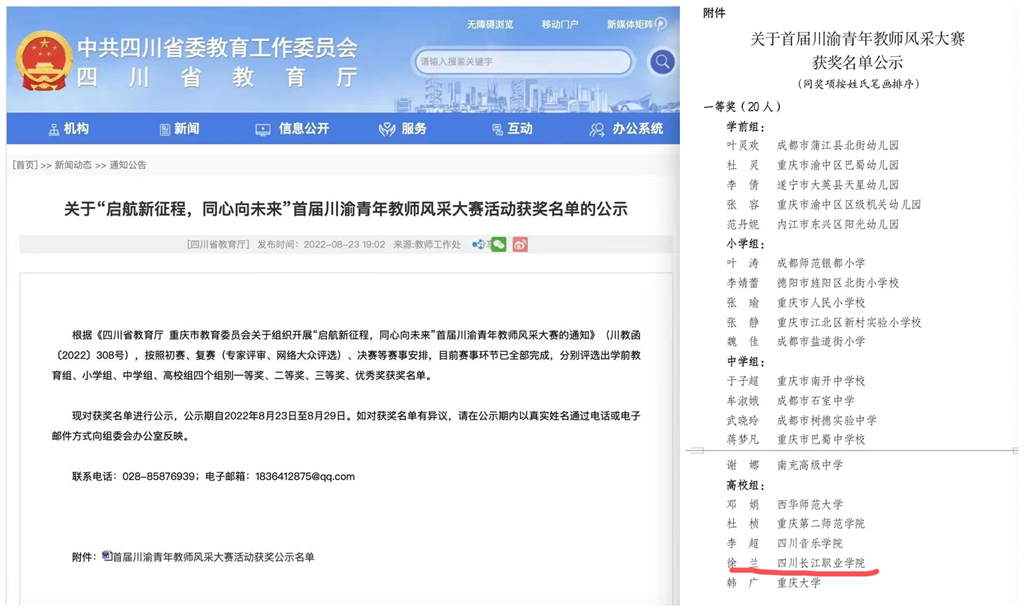Click the 学前组 group heading
Viewport: 1024px width, 611px height.
[746, 127]
